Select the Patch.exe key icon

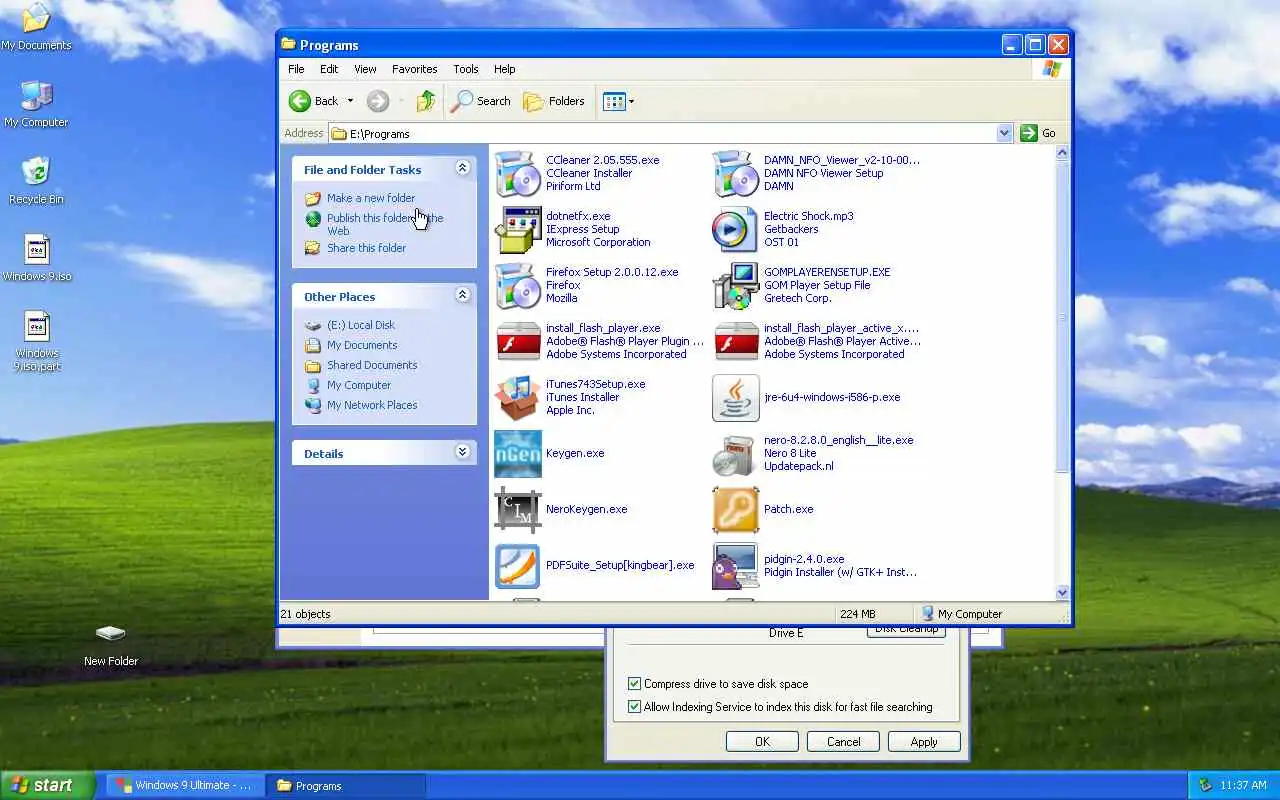point(736,509)
